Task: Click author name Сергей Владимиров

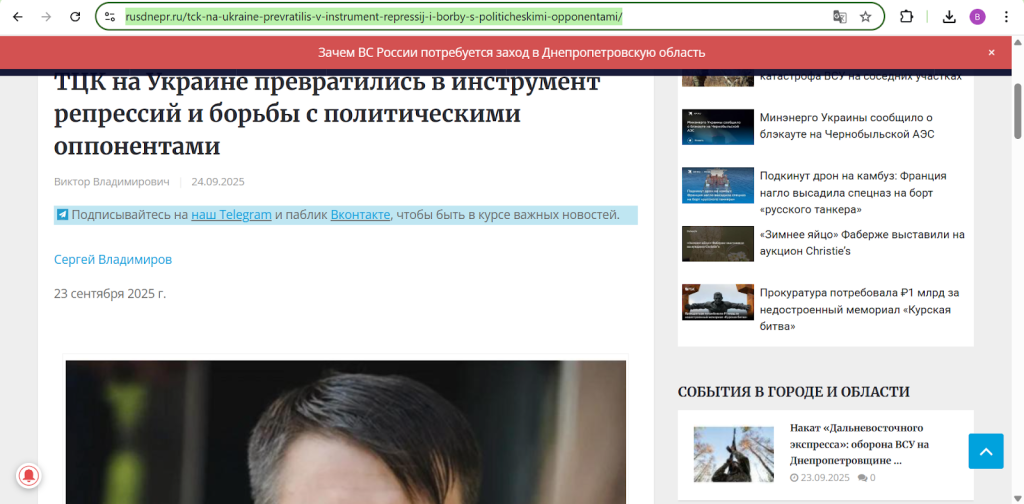Action: click(113, 259)
